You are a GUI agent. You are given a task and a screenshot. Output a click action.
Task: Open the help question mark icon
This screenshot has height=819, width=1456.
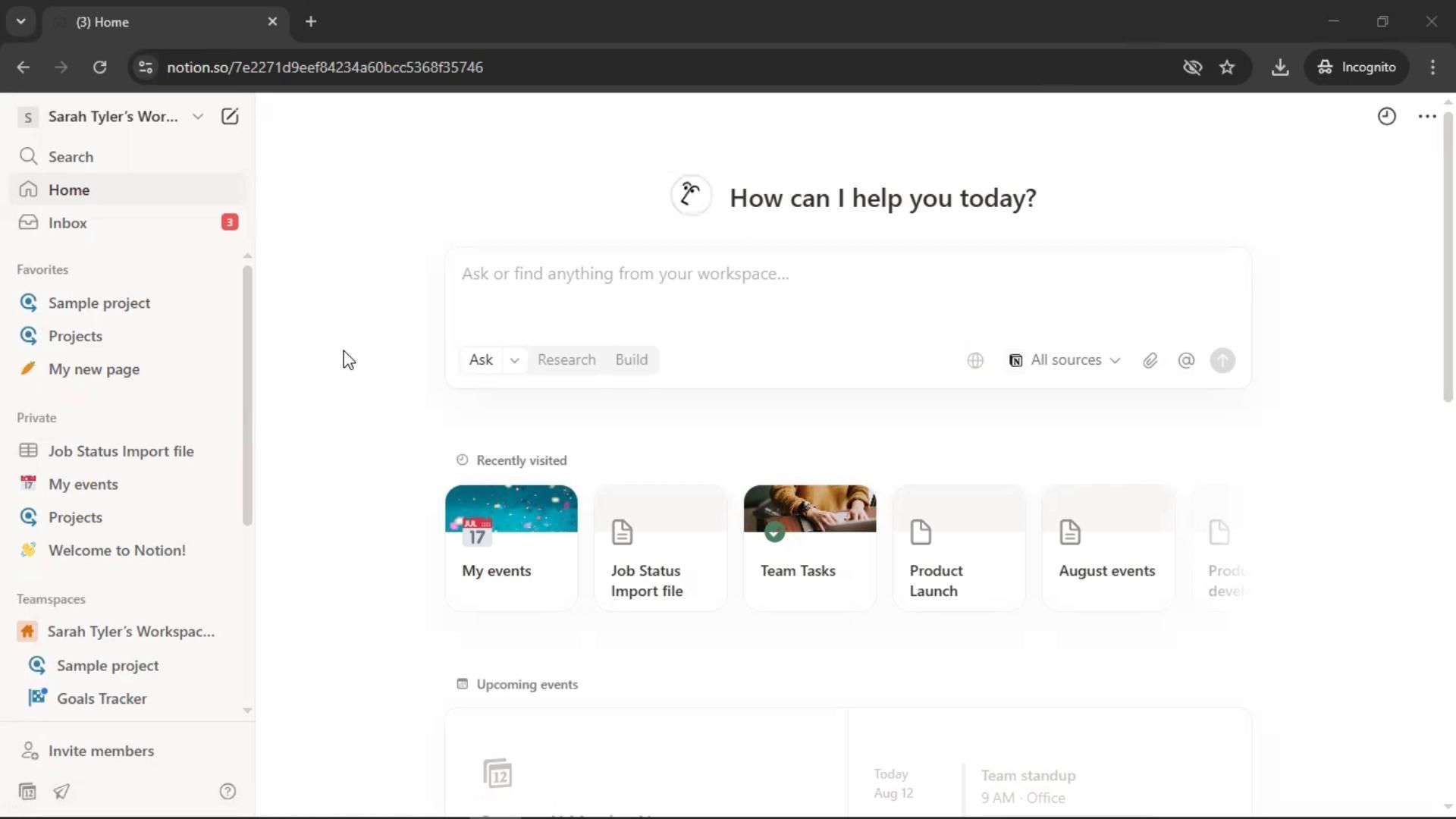tap(227, 792)
